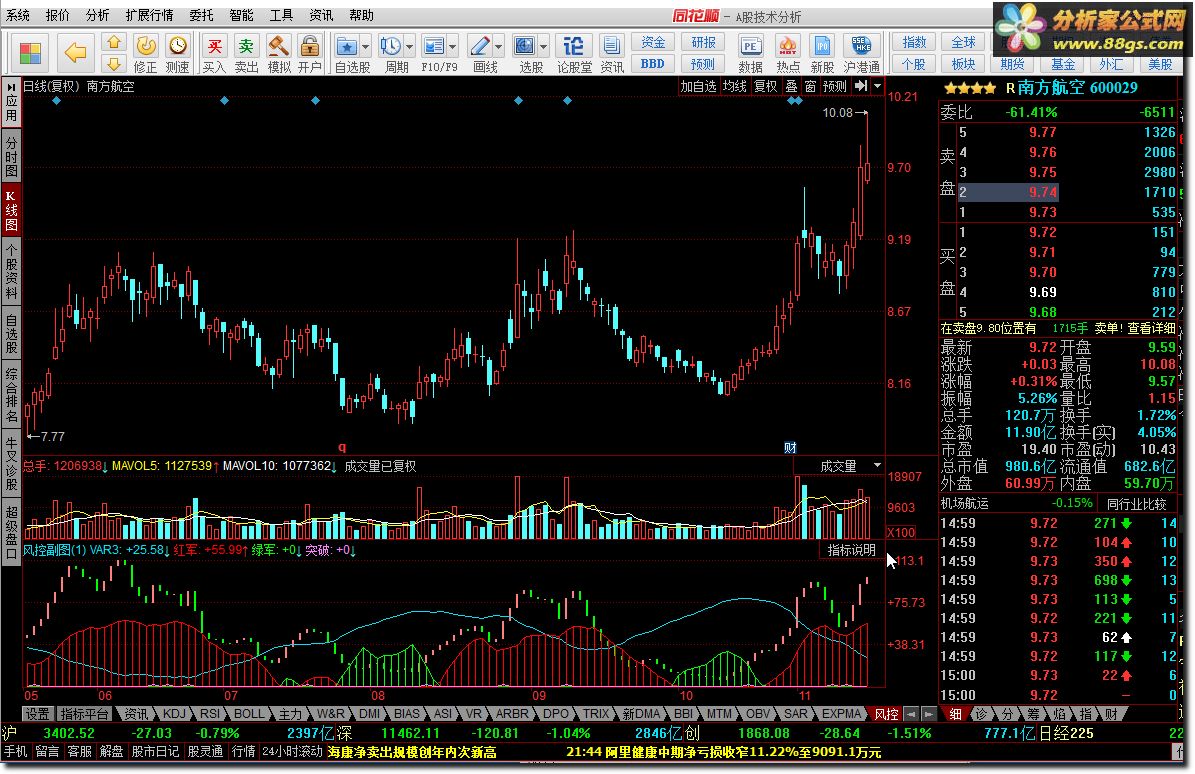Select the EXPMA indicator tab
1195x774 pixels.
(841, 714)
